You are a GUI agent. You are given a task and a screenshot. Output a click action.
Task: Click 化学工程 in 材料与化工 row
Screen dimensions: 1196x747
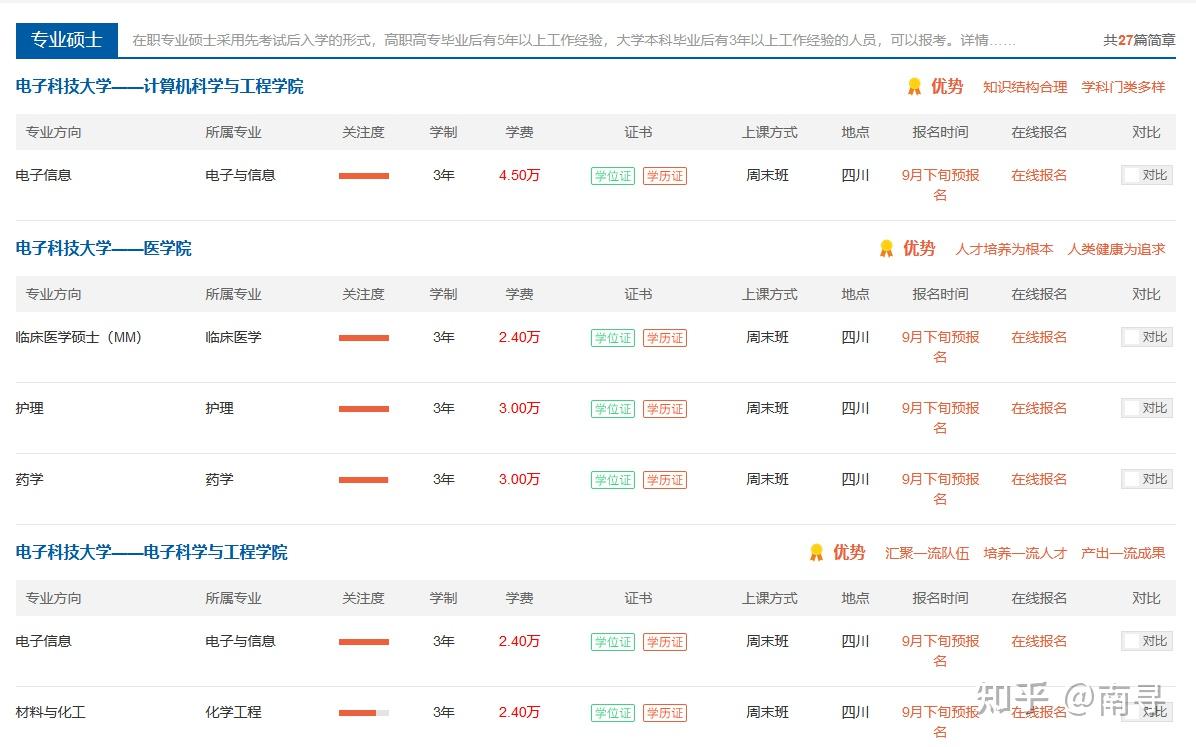(x=233, y=711)
